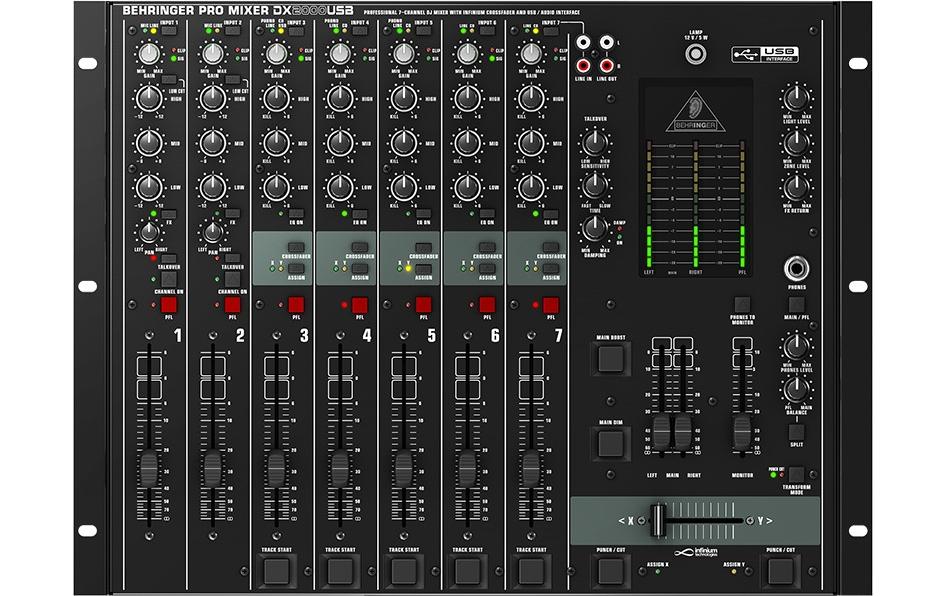Click Track Start button under channel 6
This screenshot has width=947, height=596.
[x=467, y=571]
